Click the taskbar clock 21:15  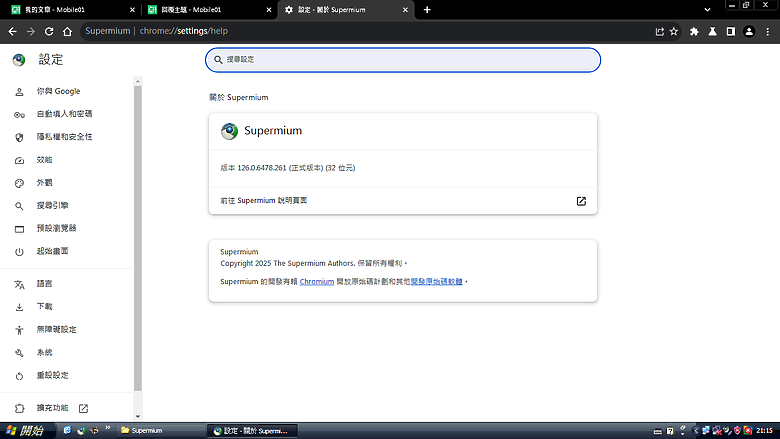pyautogui.click(x=764, y=431)
